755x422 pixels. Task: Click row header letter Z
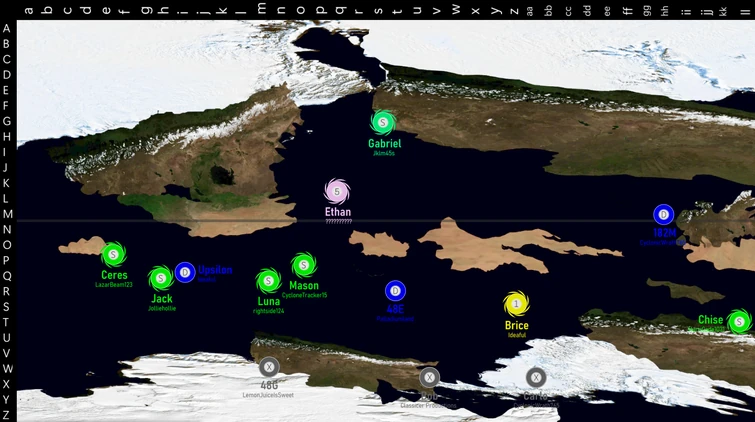coord(6,415)
